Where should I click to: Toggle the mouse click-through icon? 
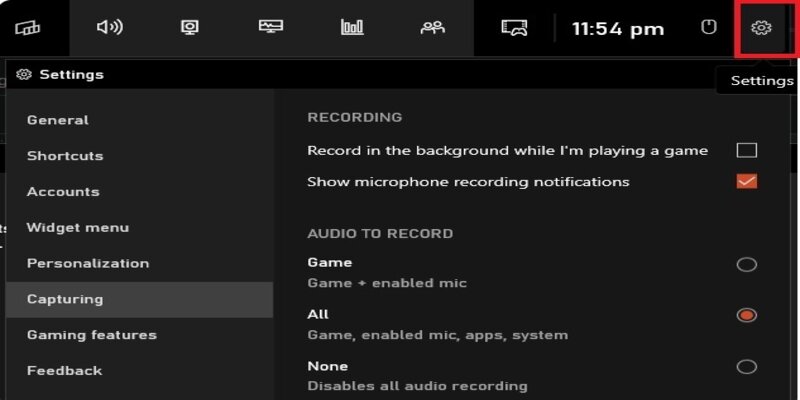coord(708,27)
